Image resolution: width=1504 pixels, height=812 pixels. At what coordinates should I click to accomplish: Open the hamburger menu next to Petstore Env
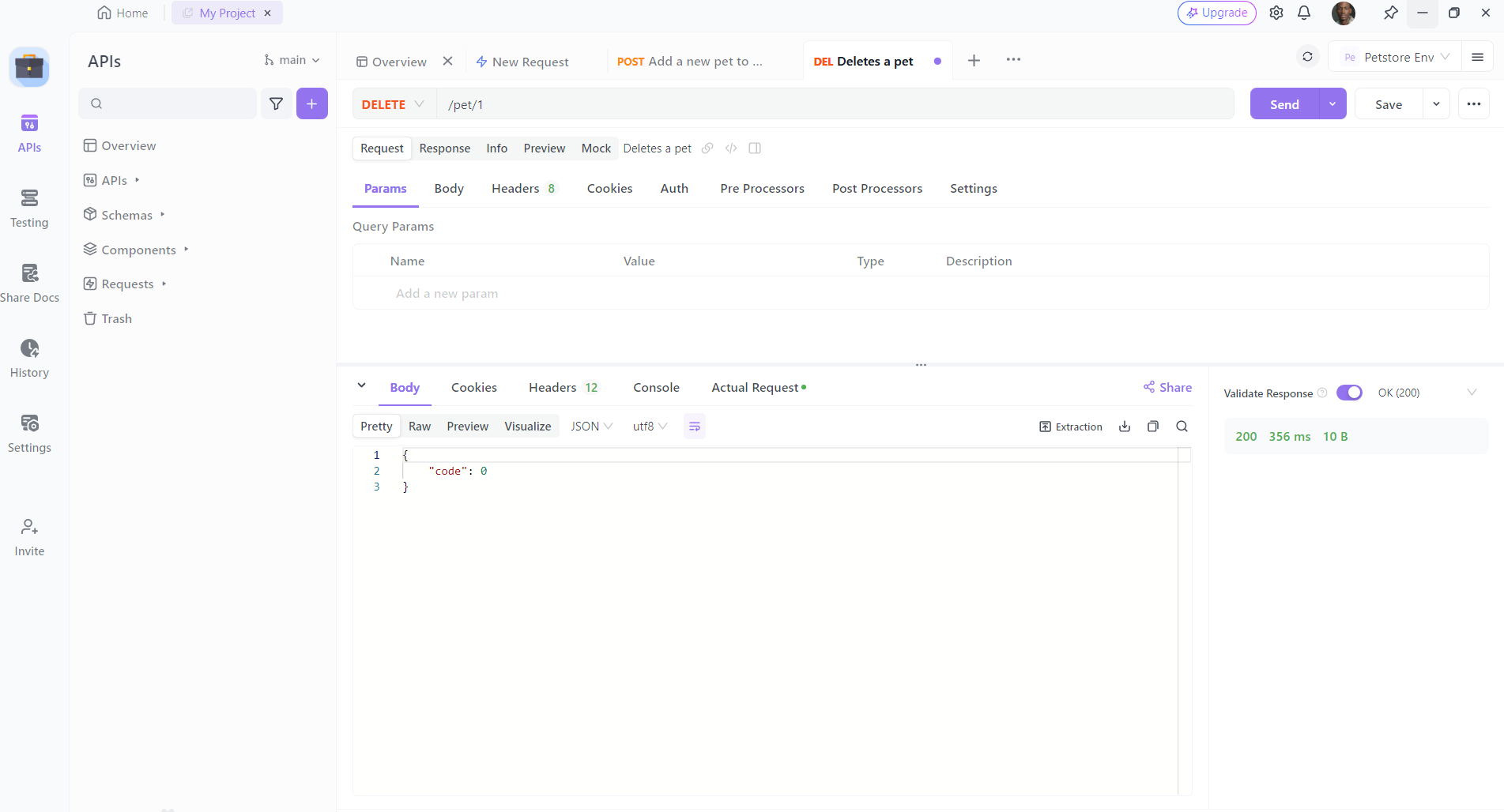click(x=1477, y=57)
